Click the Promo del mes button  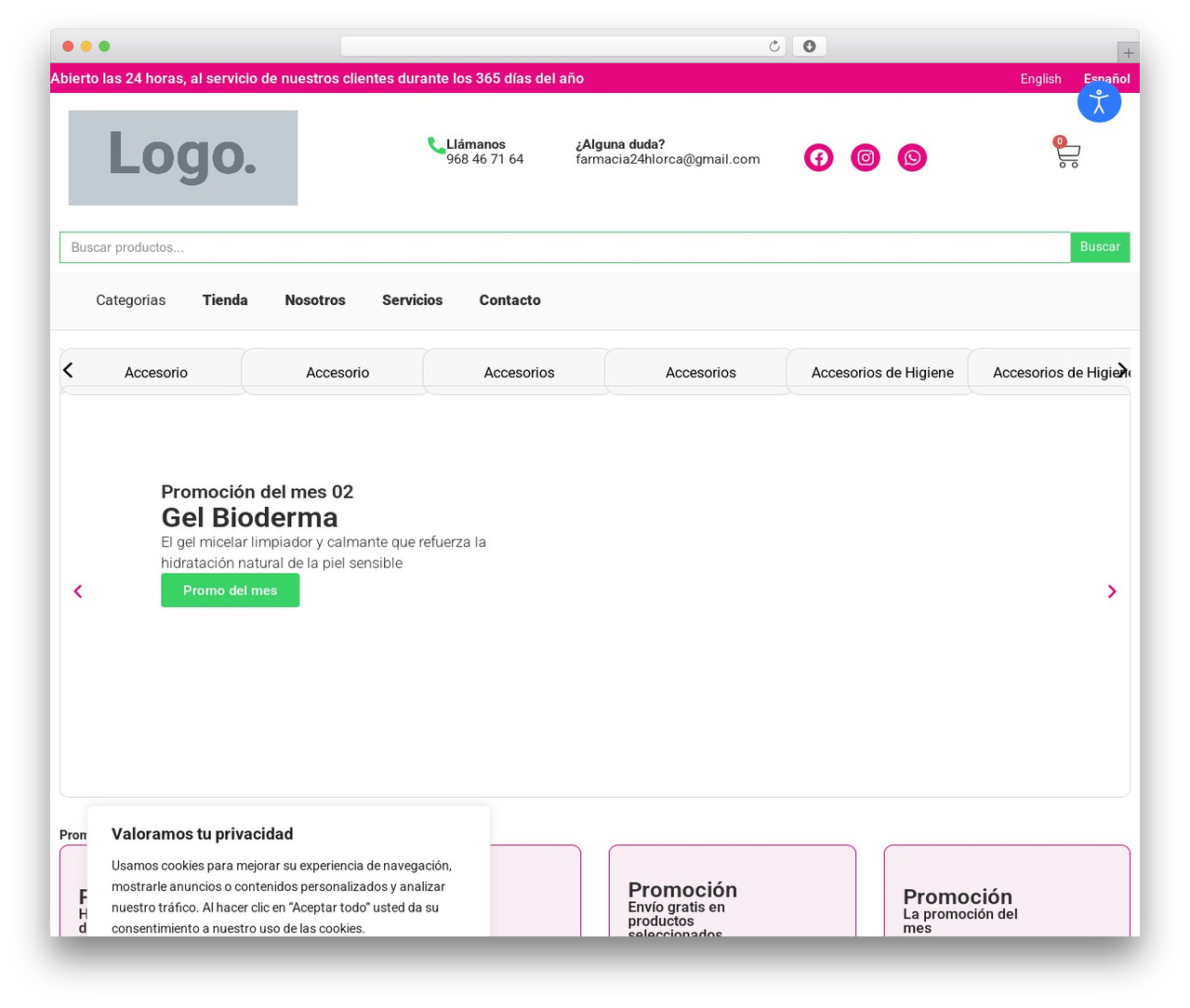(x=230, y=590)
